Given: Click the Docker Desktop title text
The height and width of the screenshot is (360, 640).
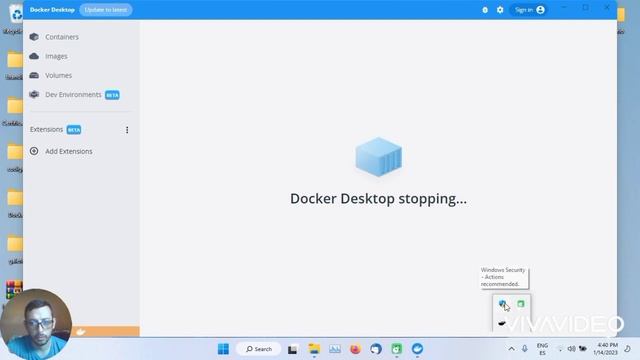Looking at the screenshot, I should 52,10.
